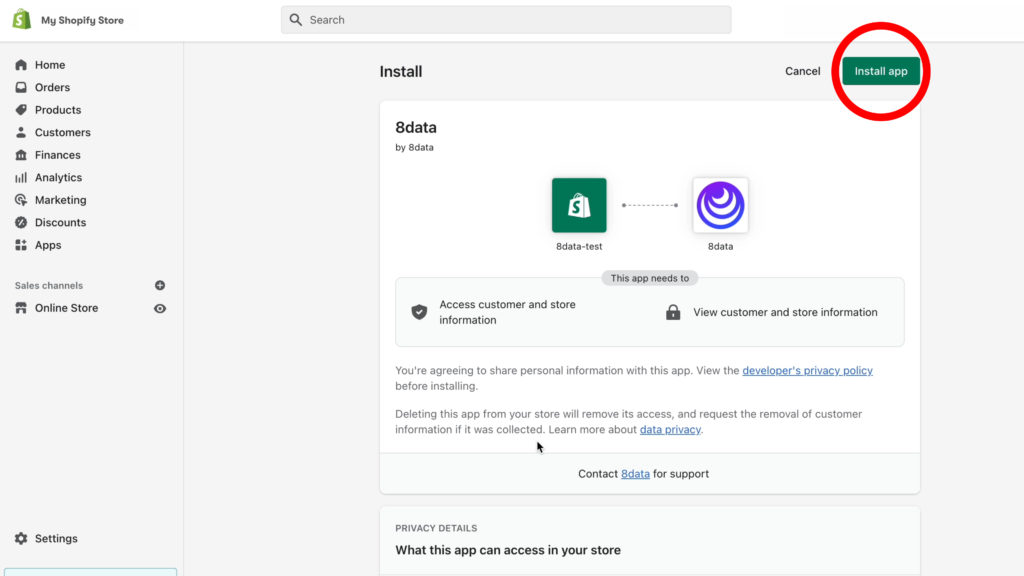This screenshot has width=1024, height=576.
Task: Open the Home section via house icon
Action: (21, 65)
